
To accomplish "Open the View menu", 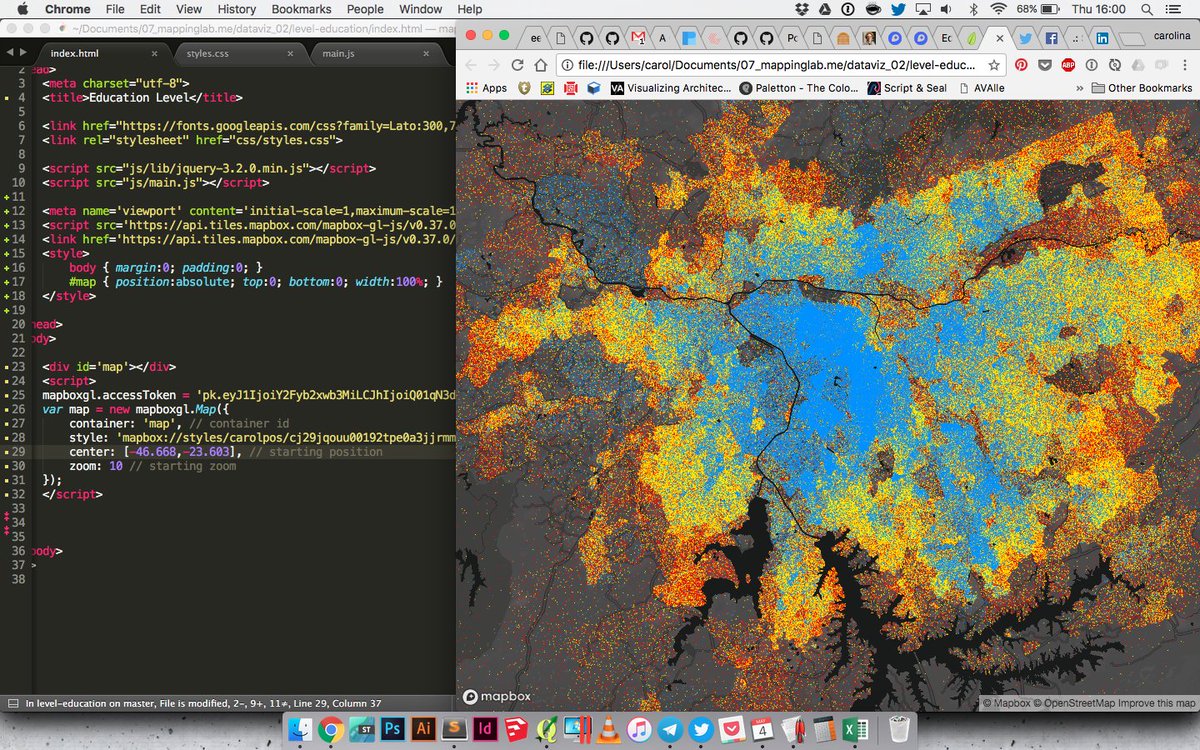I will point(190,9).
